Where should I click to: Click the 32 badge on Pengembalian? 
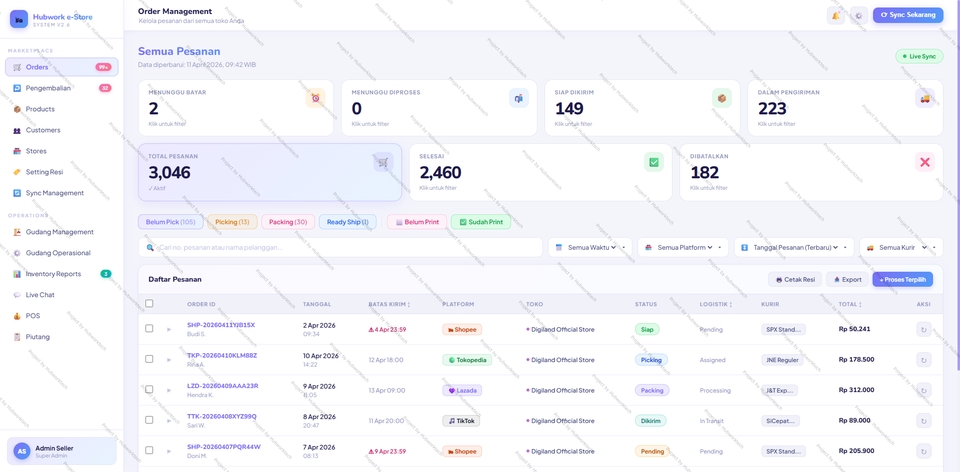(105, 88)
